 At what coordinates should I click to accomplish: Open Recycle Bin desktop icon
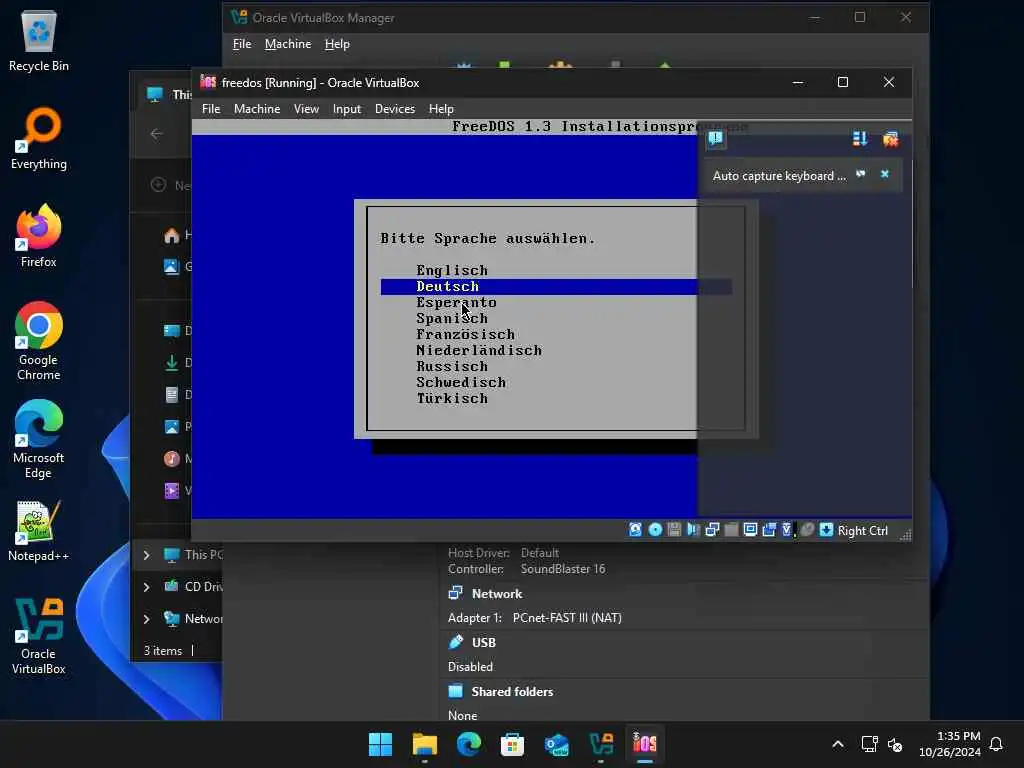click(x=39, y=41)
